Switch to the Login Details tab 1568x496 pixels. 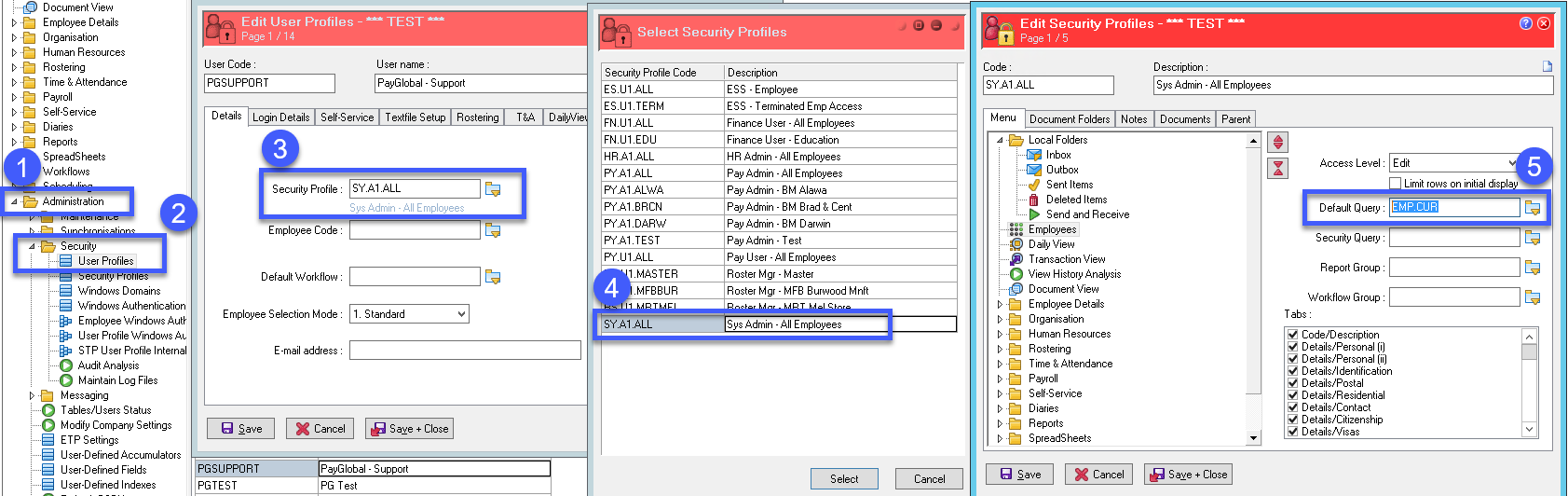pos(280,117)
